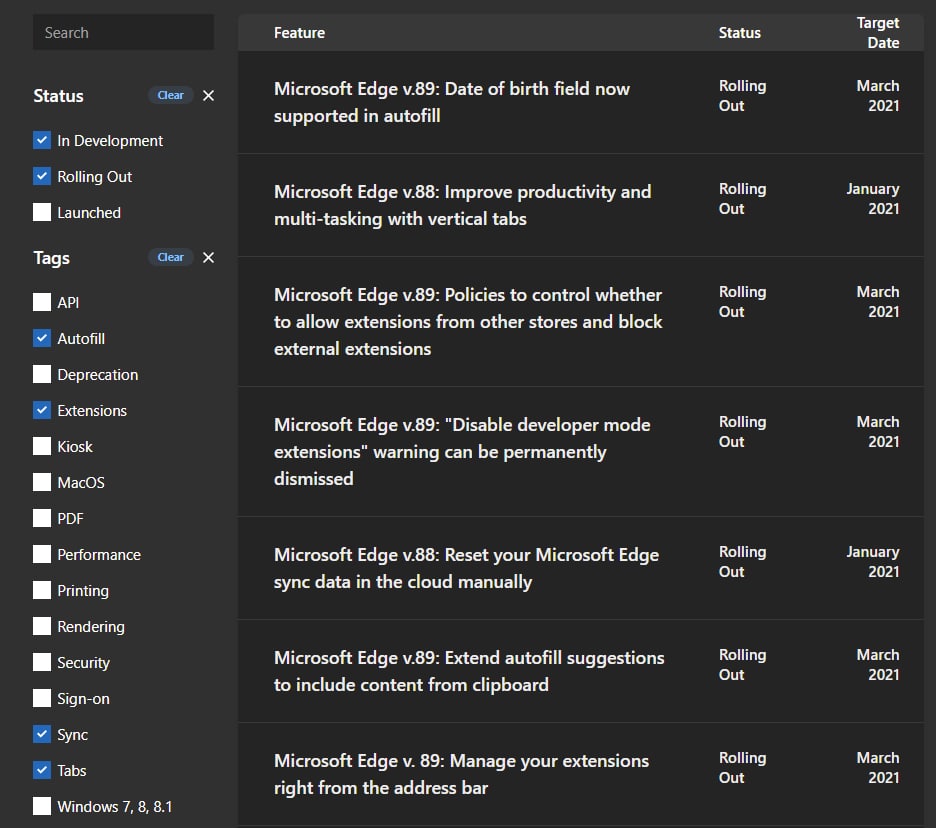This screenshot has width=936, height=828.
Task: Tick the Kiosk tag checkbox
Action: [x=42, y=446]
